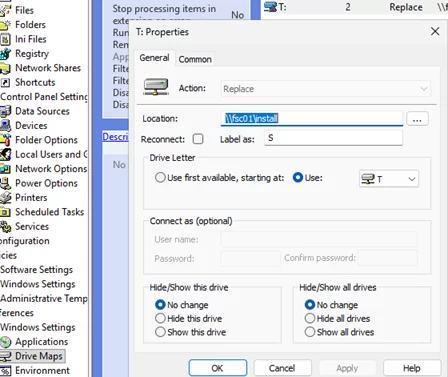Click the Scheduled Tasks icon
This screenshot has height=377, width=448.
click(x=5, y=212)
